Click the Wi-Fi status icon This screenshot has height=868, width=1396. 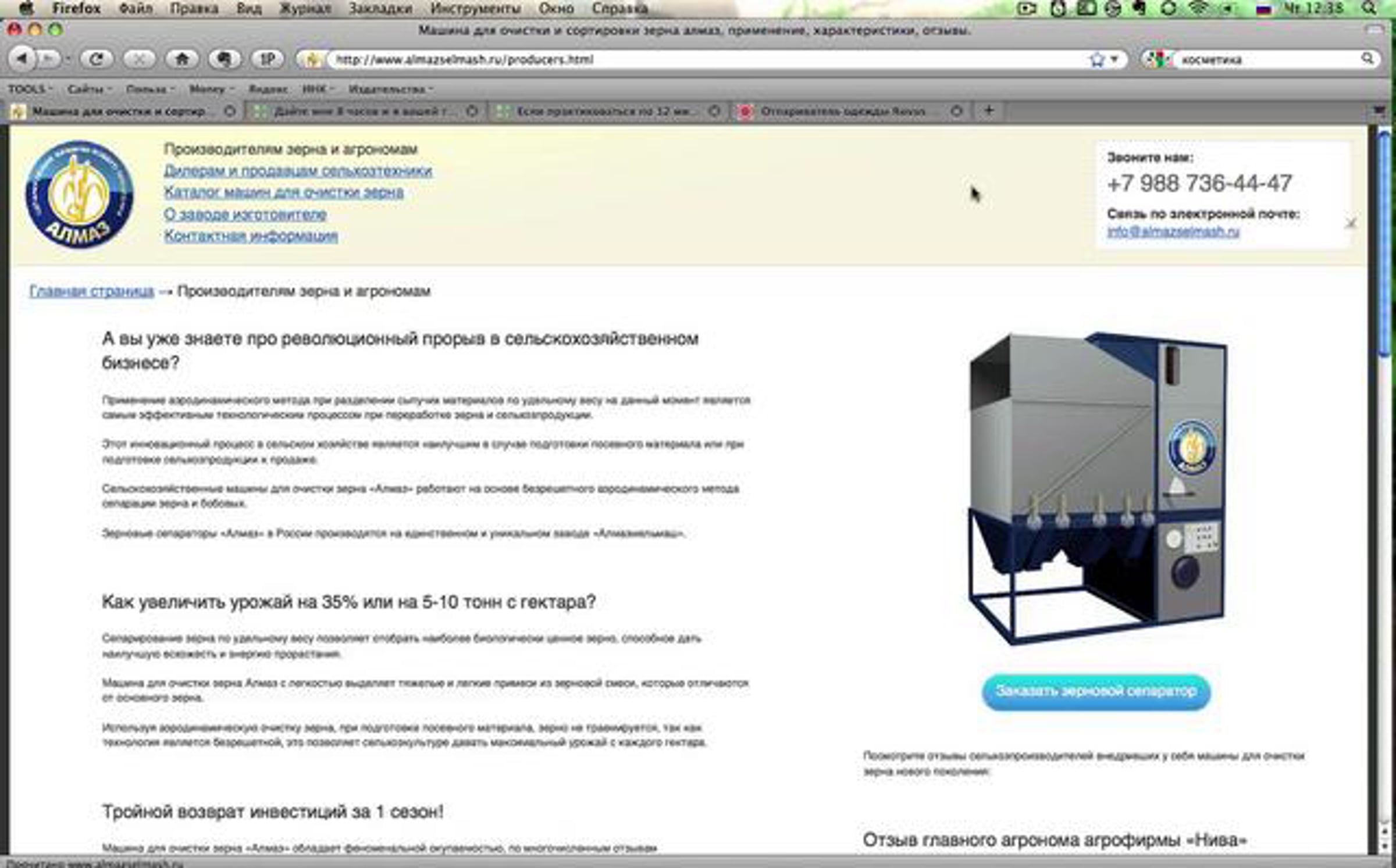(x=1198, y=8)
